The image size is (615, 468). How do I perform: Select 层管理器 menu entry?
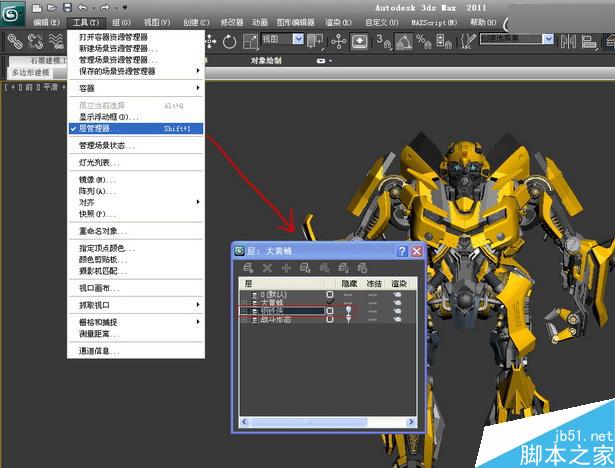136,128
